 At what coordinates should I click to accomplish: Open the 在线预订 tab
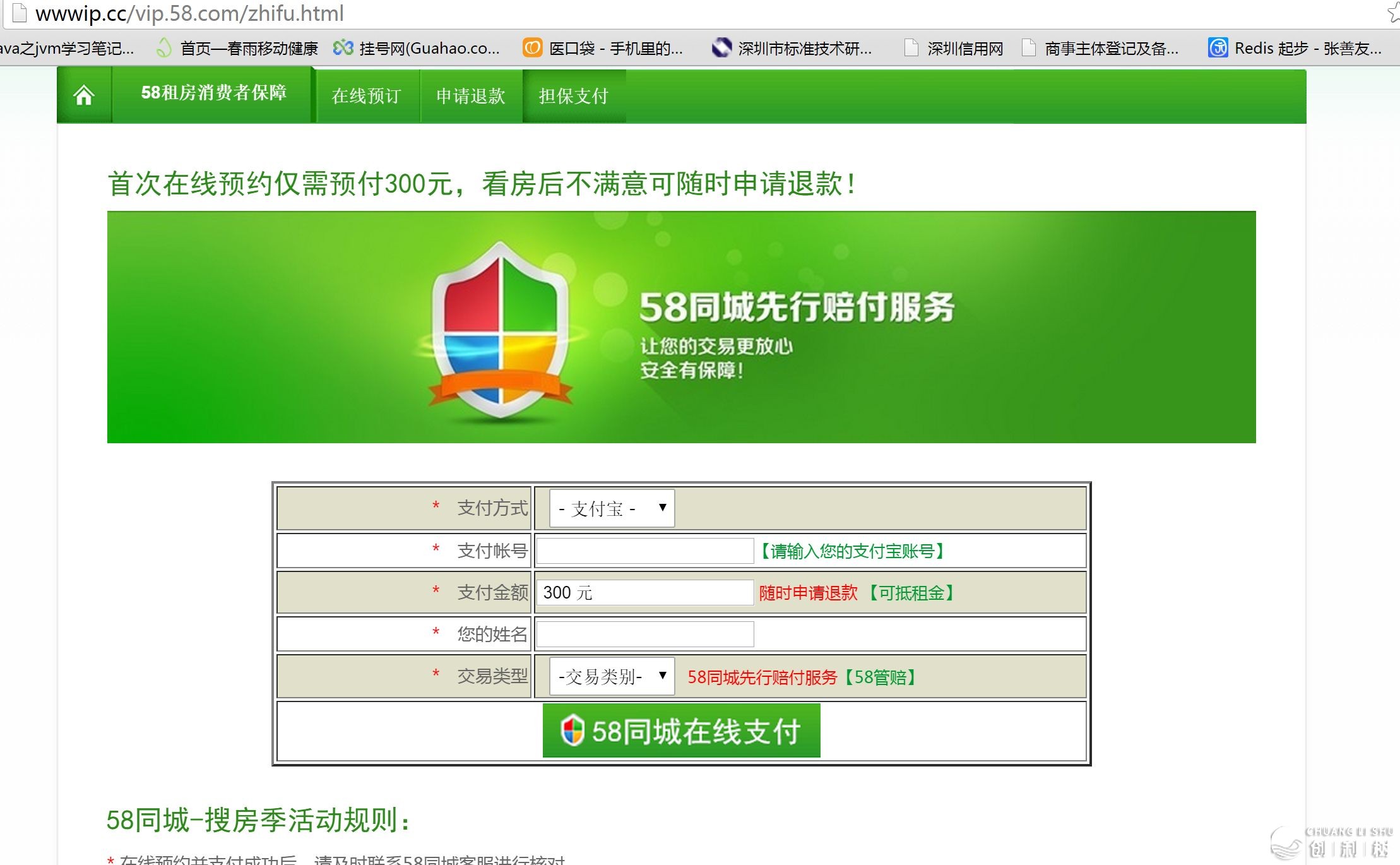click(x=367, y=96)
